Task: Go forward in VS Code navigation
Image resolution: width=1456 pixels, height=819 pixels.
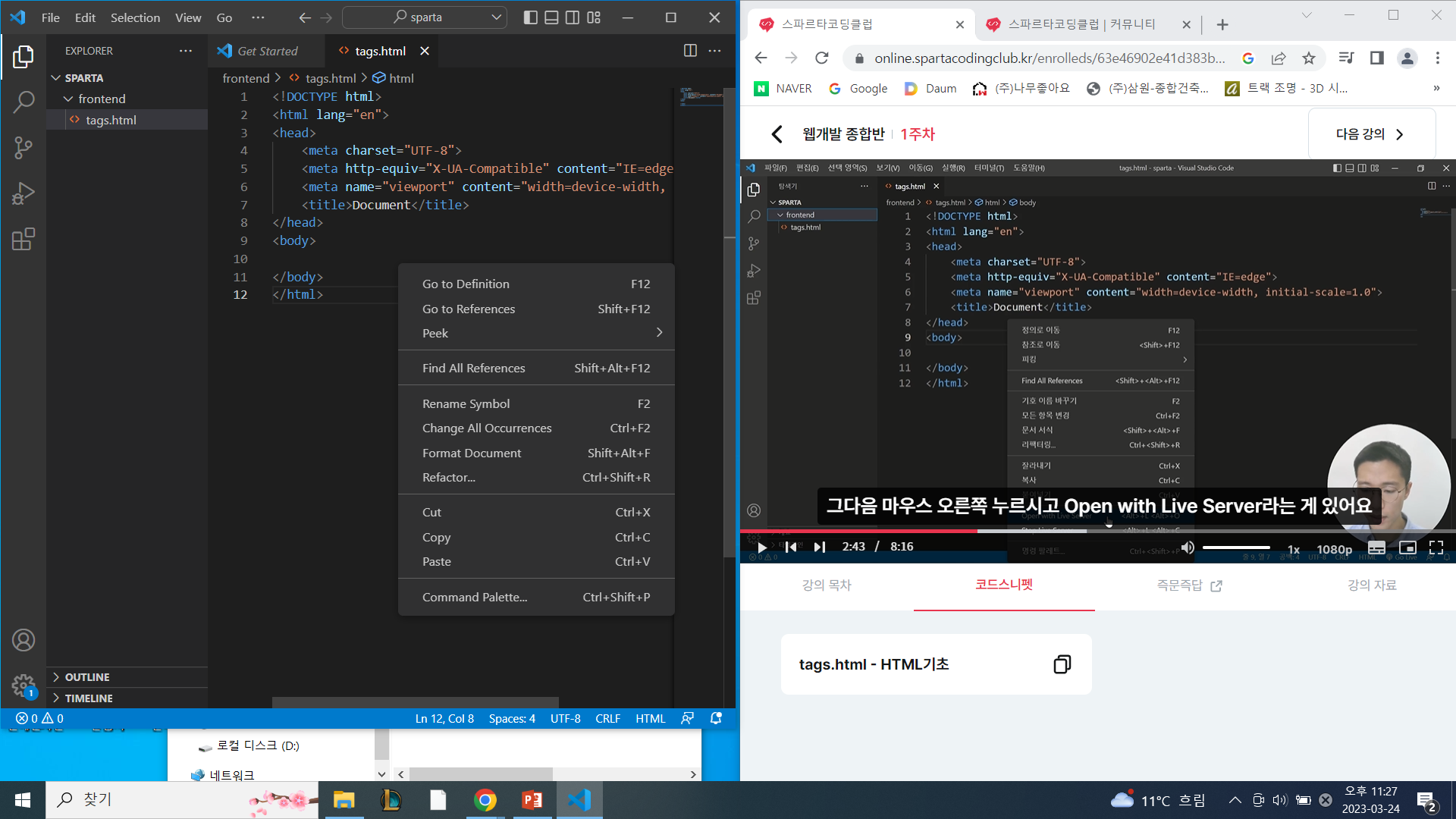Action: pos(326,17)
